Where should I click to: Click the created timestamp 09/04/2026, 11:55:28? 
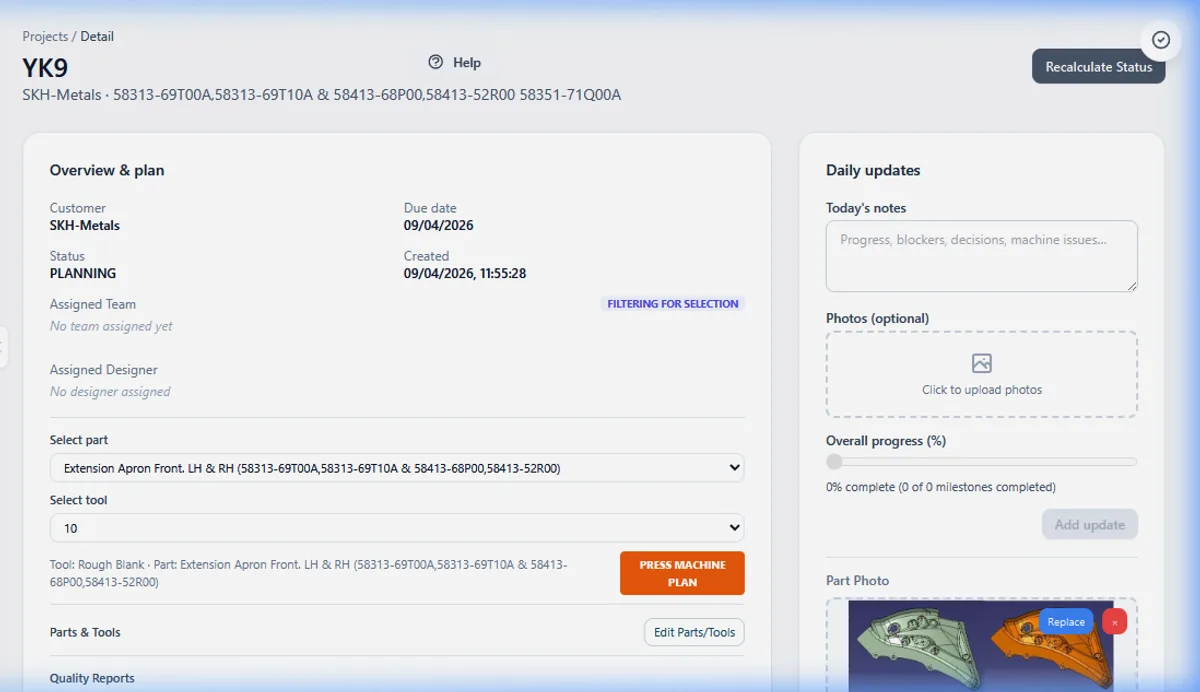pyautogui.click(x=465, y=273)
